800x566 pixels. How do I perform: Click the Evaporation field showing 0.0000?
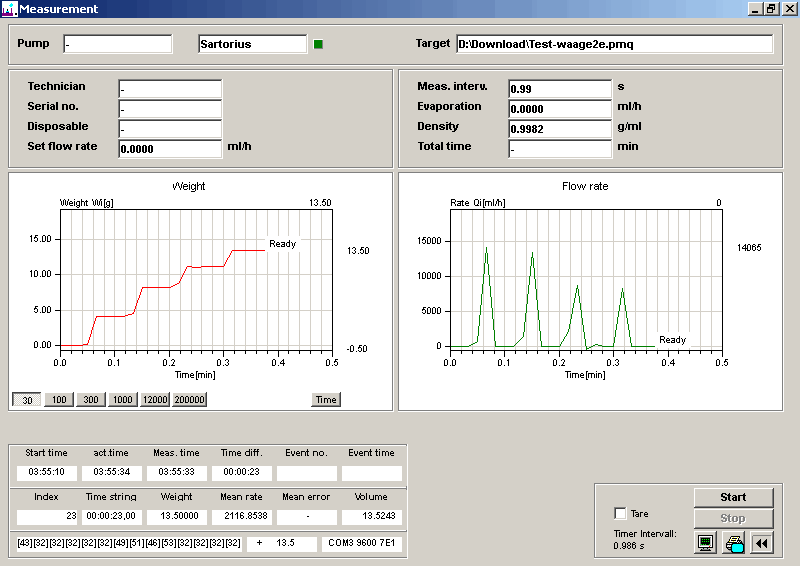point(560,109)
